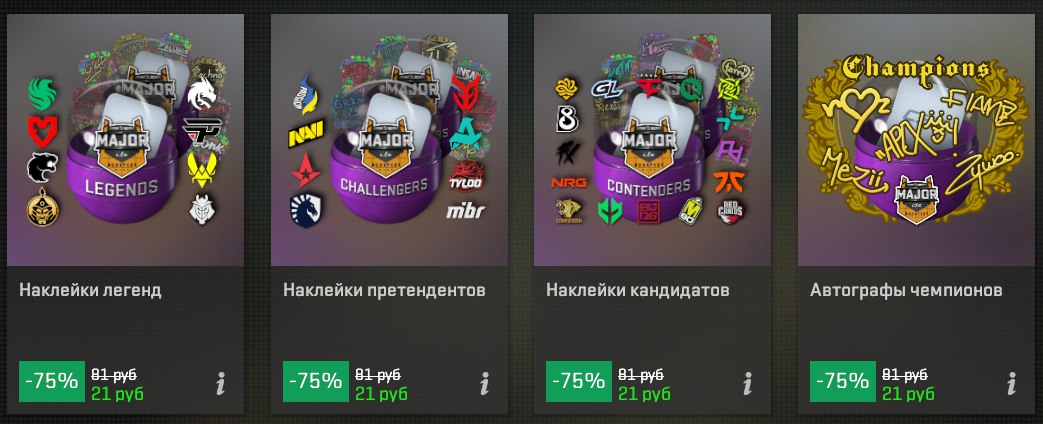Click the NRG logo sticker
The image size is (1043, 424).
(x=568, y=182)
